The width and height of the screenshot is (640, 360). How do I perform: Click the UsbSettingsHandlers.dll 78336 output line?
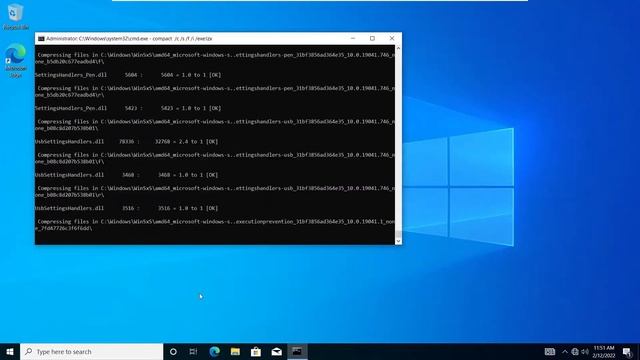127,142
